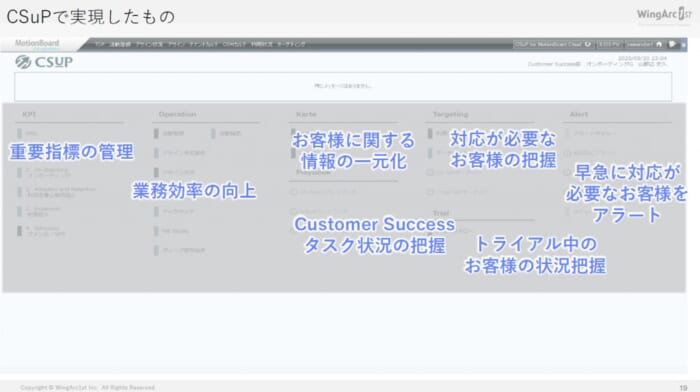Select the Trial section heading

click(x=441, y=213)
